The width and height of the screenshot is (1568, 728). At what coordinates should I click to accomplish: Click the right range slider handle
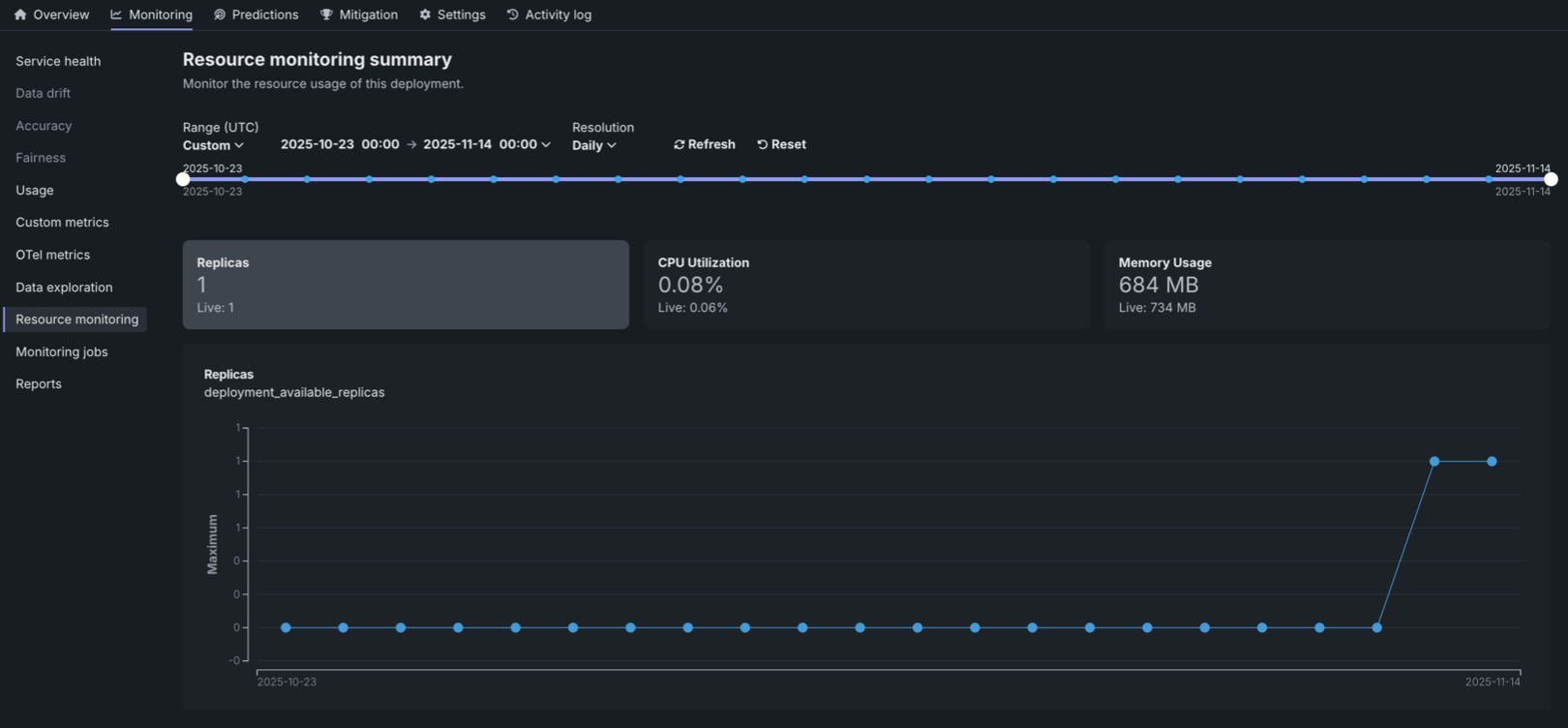1551,179
